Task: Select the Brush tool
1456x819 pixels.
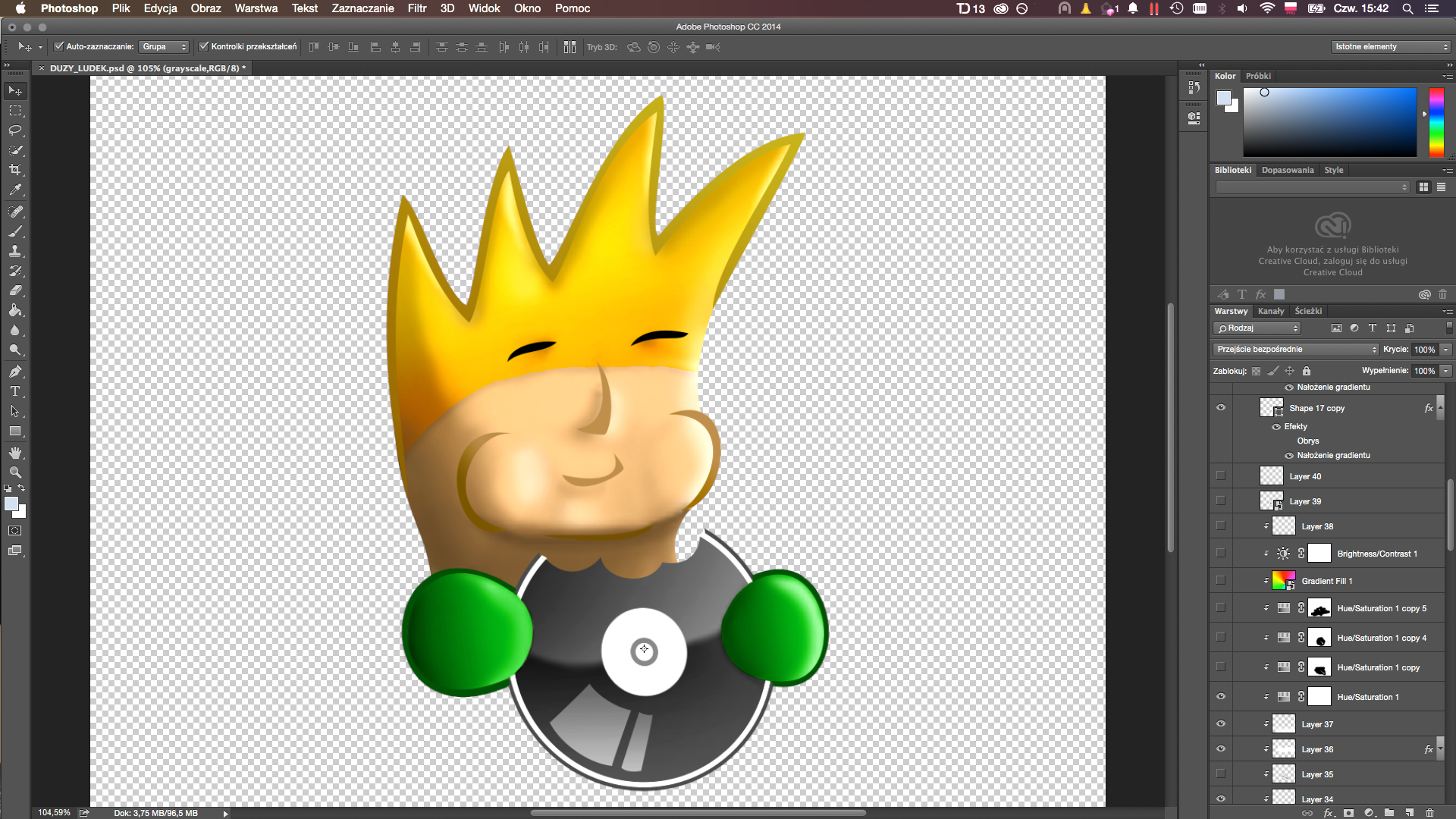Action: 15,231
